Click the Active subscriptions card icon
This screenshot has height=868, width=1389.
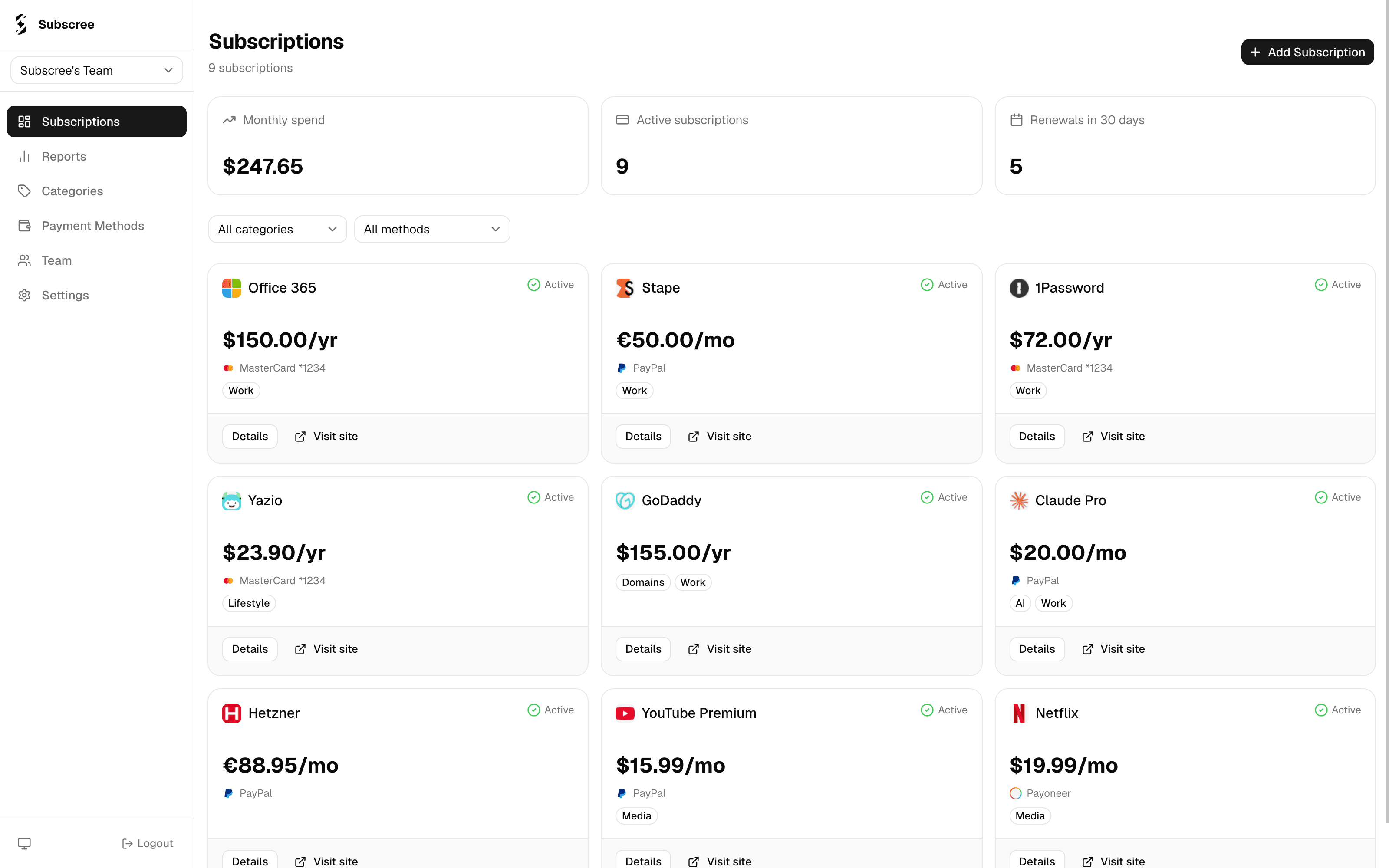tap(622, 120)
